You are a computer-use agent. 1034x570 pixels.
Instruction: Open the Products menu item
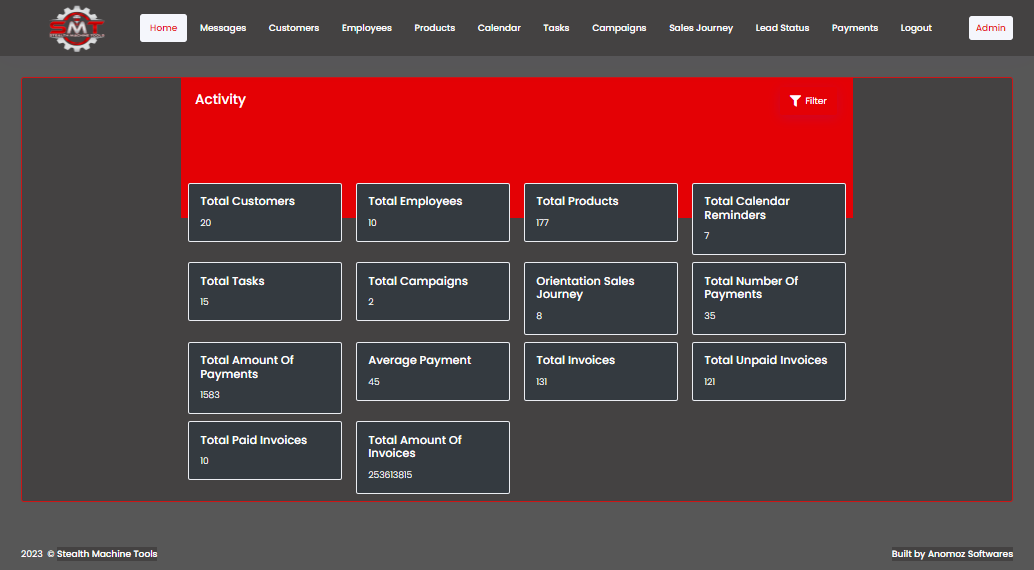click(435, 28)
